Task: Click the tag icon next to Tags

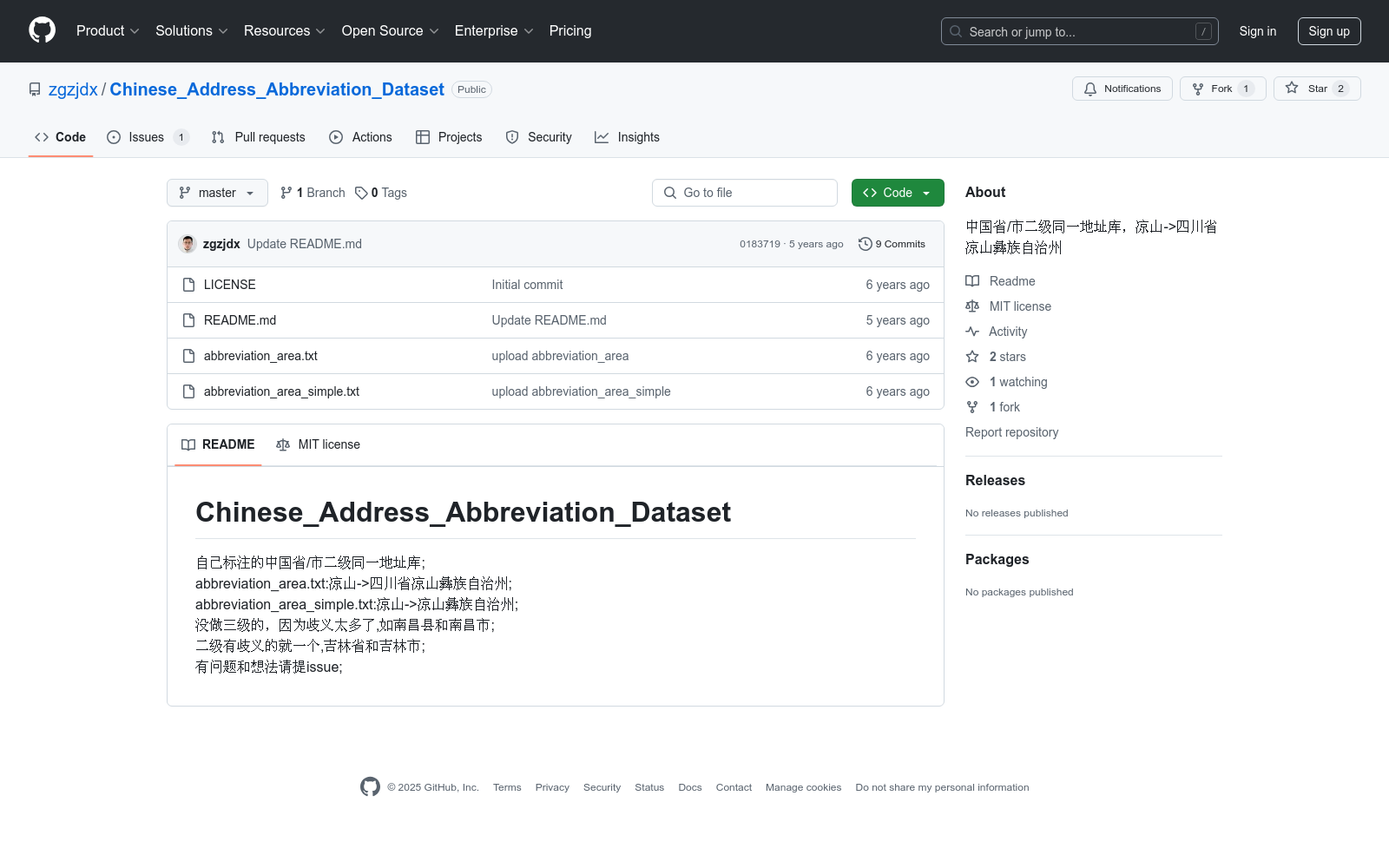Action: [x=361, y=193]
